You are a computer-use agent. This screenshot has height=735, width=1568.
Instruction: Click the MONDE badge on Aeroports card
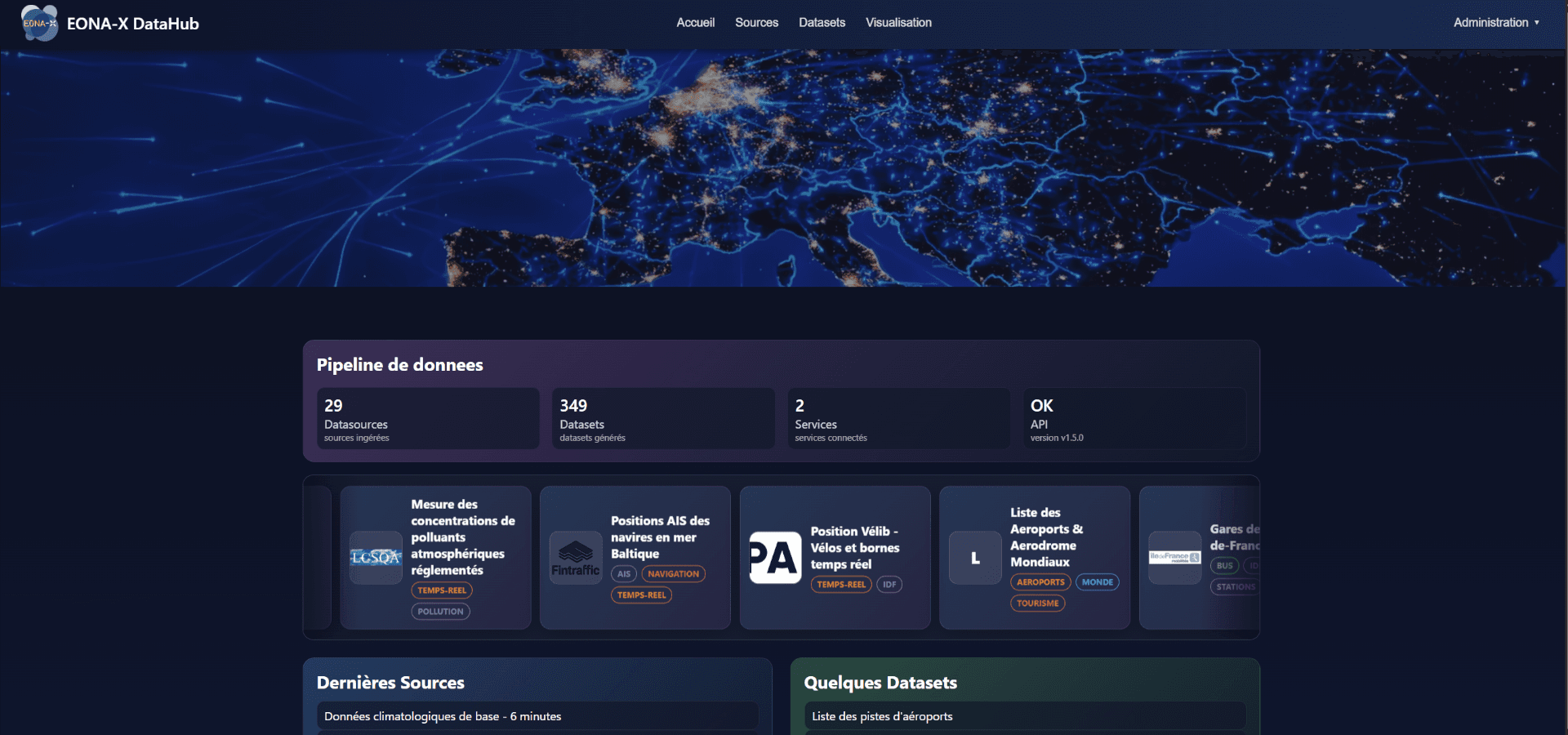tap(1098, 582)
